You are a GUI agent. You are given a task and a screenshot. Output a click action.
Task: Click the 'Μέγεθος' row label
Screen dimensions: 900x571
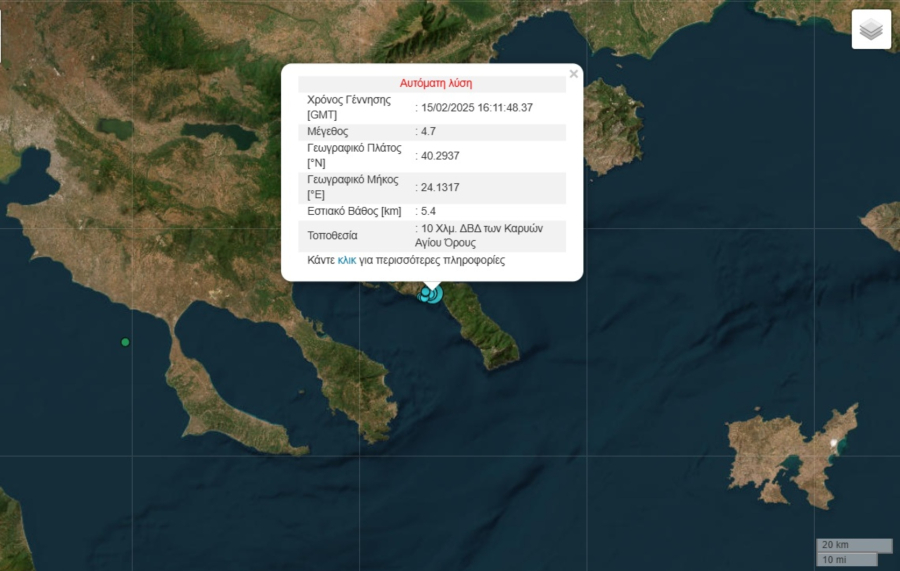point(330,131)
